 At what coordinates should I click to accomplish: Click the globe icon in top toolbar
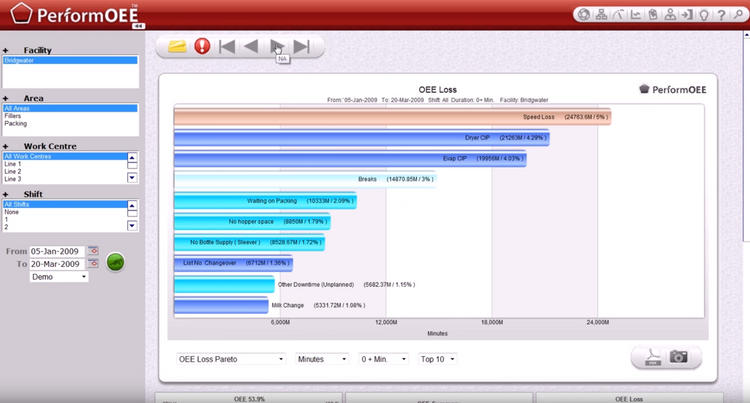[x=584, y=14]
